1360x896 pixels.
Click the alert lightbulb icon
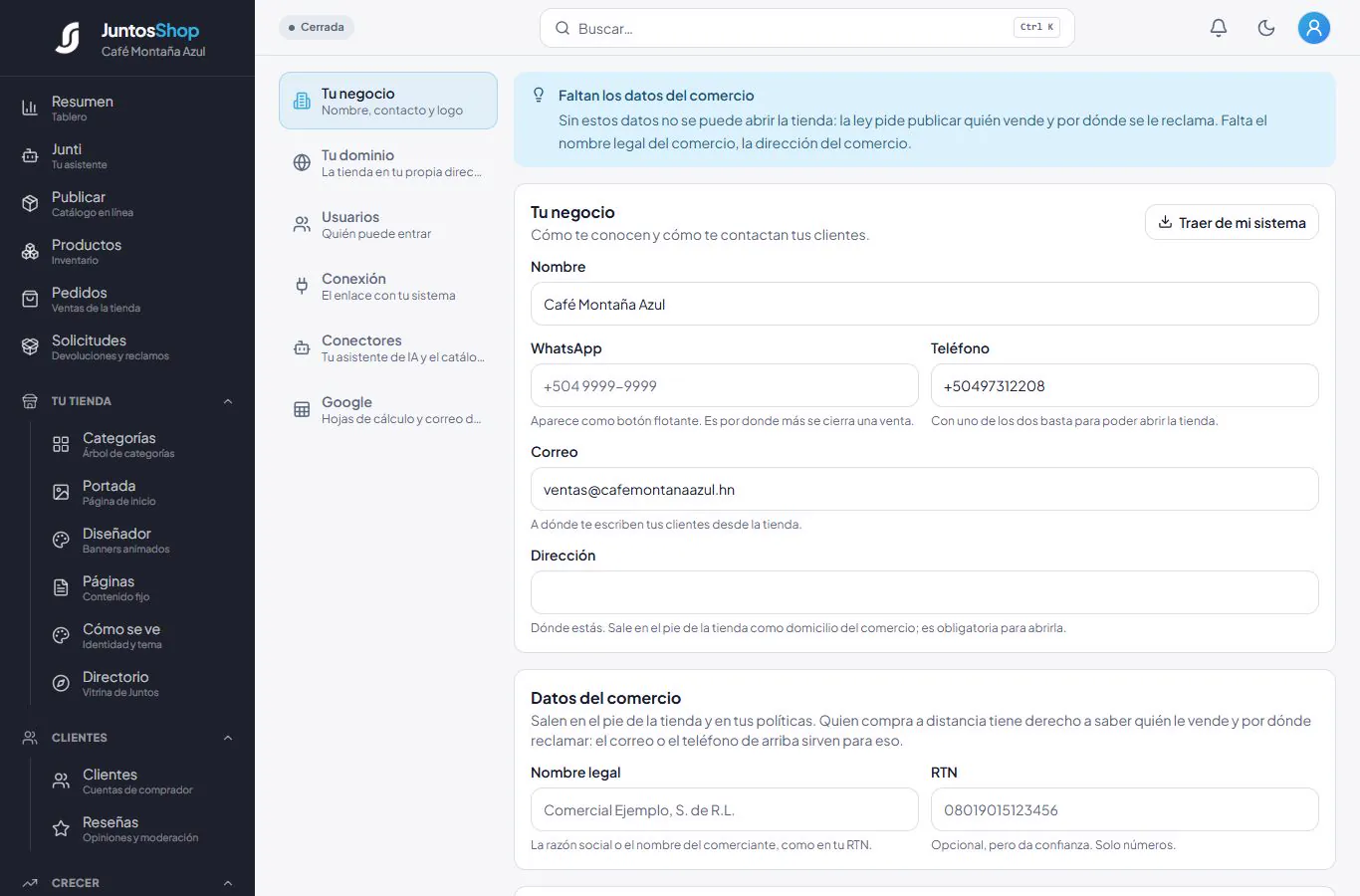point(539,96)
